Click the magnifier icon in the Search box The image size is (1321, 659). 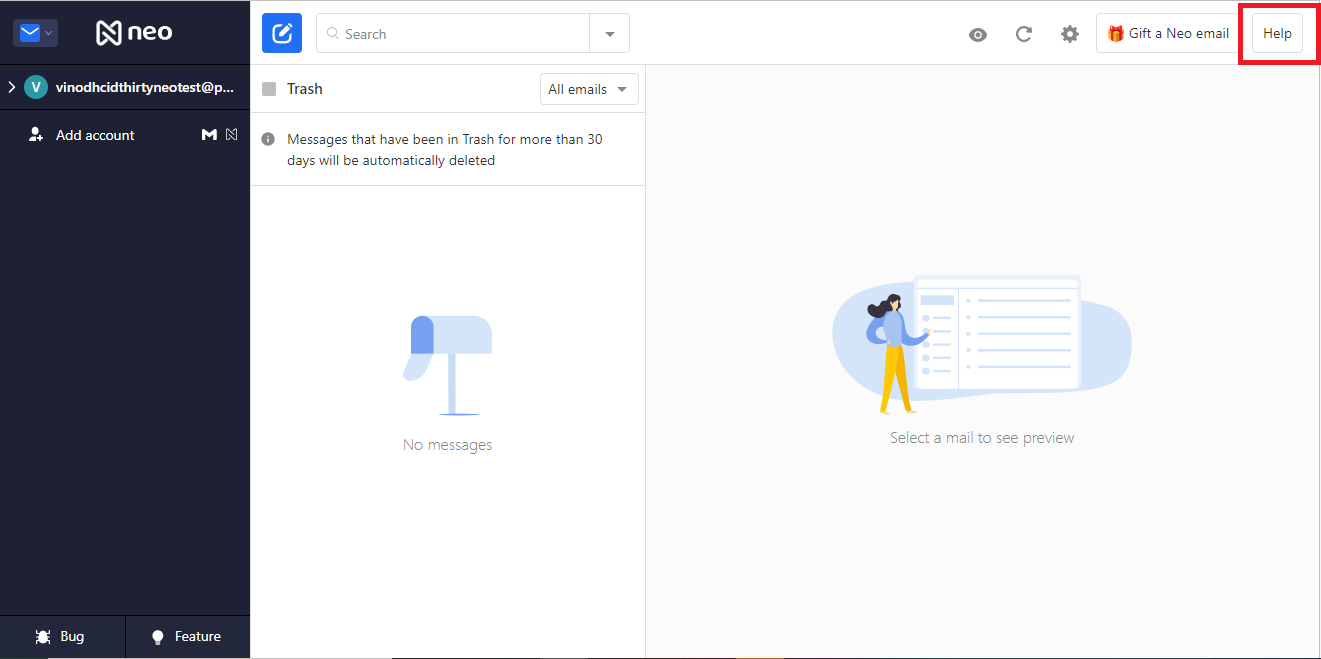tap(333, 33)
